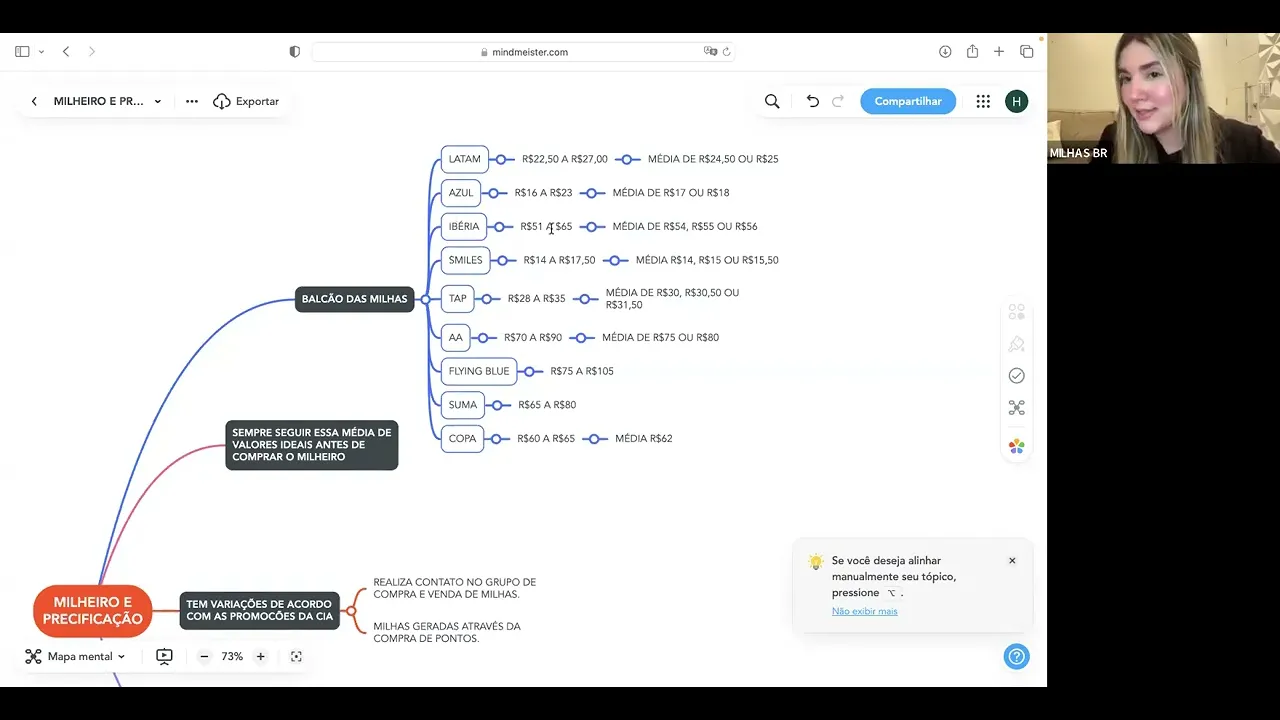Zoom in with plus button
Screen dimensions: 1280x720
[260, 657]
